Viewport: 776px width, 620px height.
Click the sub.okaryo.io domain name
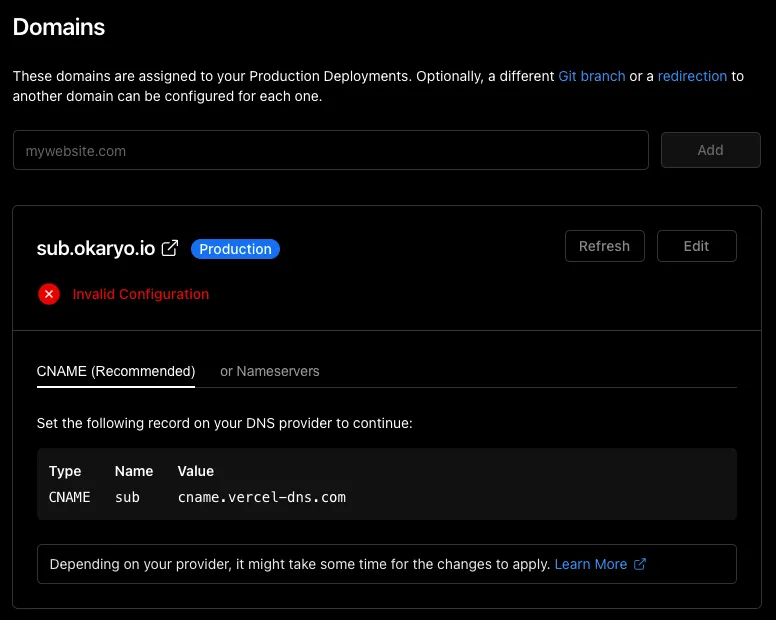click(96, 249)
